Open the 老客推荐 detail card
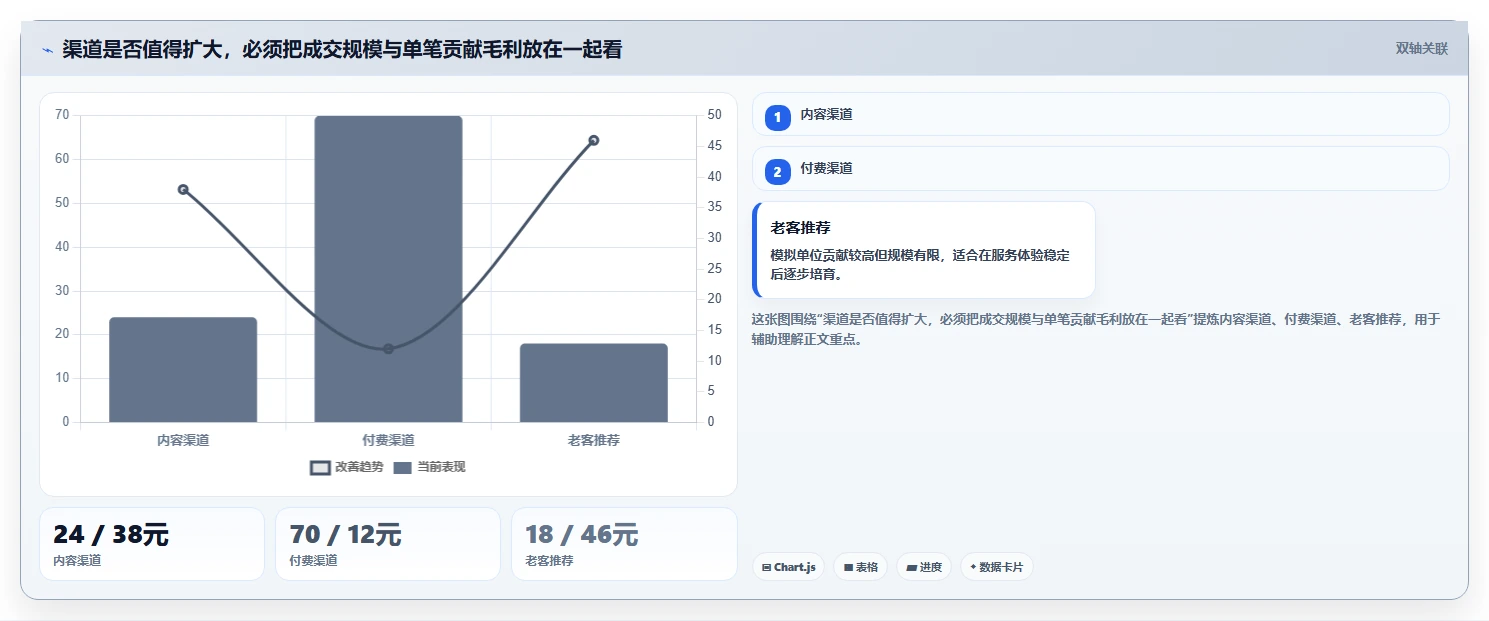 (x=924, y=250)
